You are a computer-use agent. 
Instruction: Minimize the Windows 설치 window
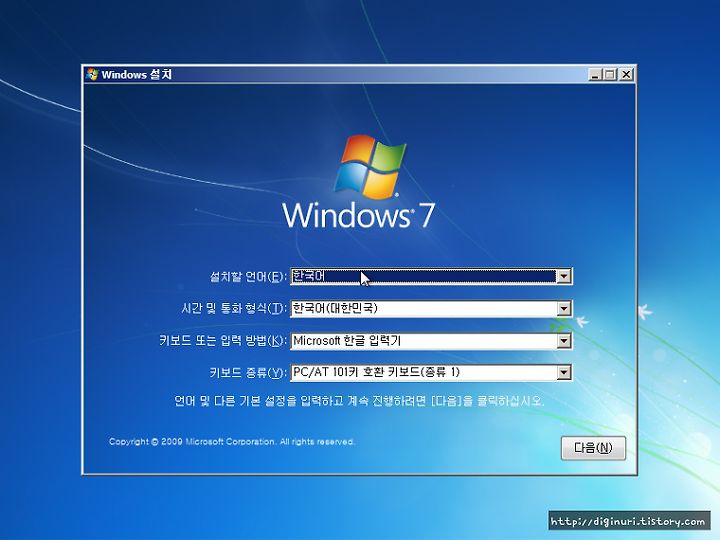click(x=595, y=74)
